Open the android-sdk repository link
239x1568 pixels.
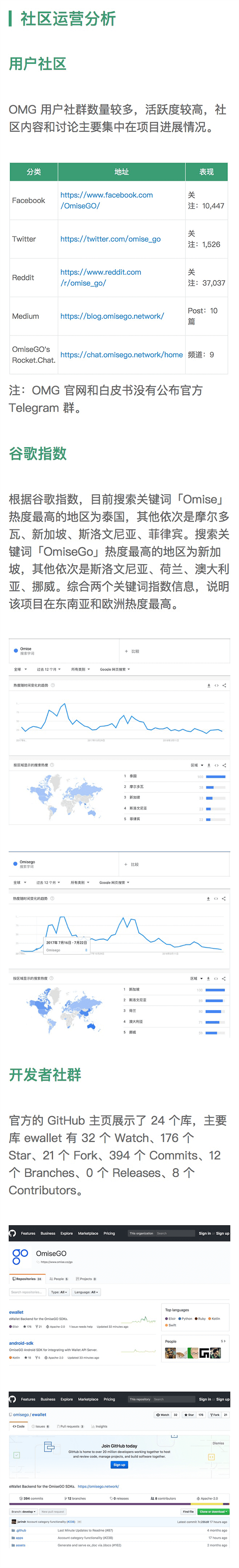(x=21, y=1343)
